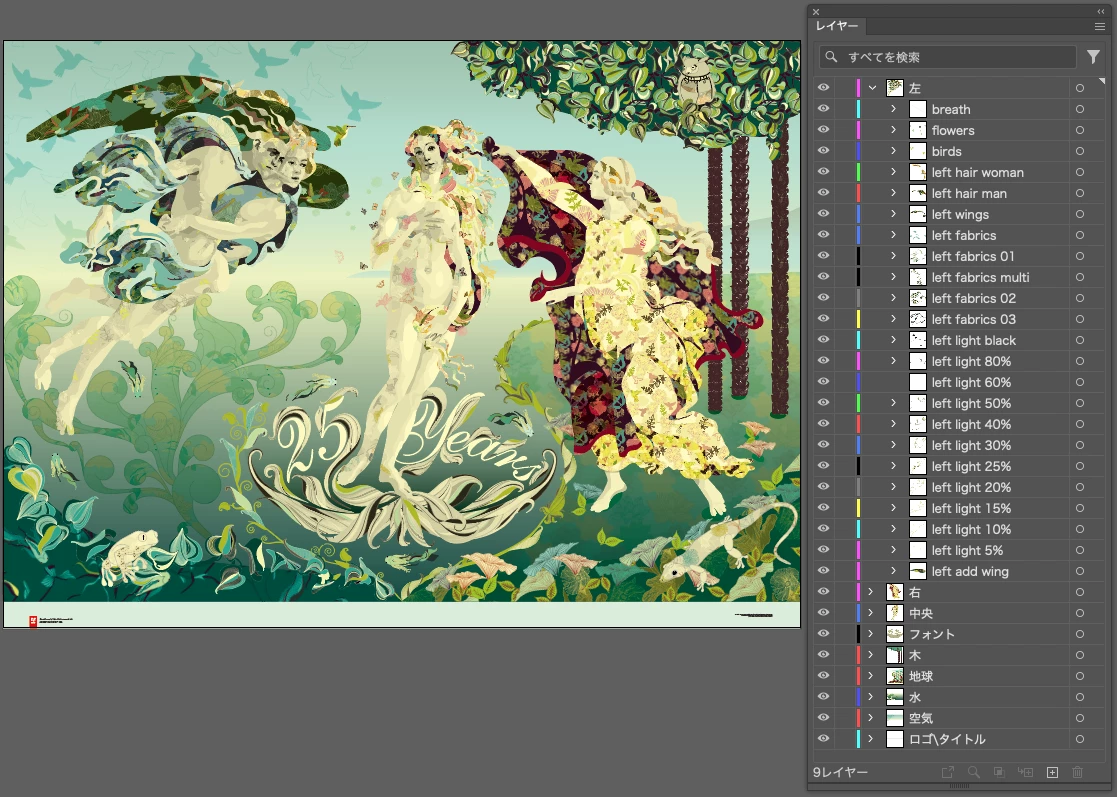The image size is (1117, 797).
Task: Toggle visibility of left light 60%
Action: tap(824, 382)
